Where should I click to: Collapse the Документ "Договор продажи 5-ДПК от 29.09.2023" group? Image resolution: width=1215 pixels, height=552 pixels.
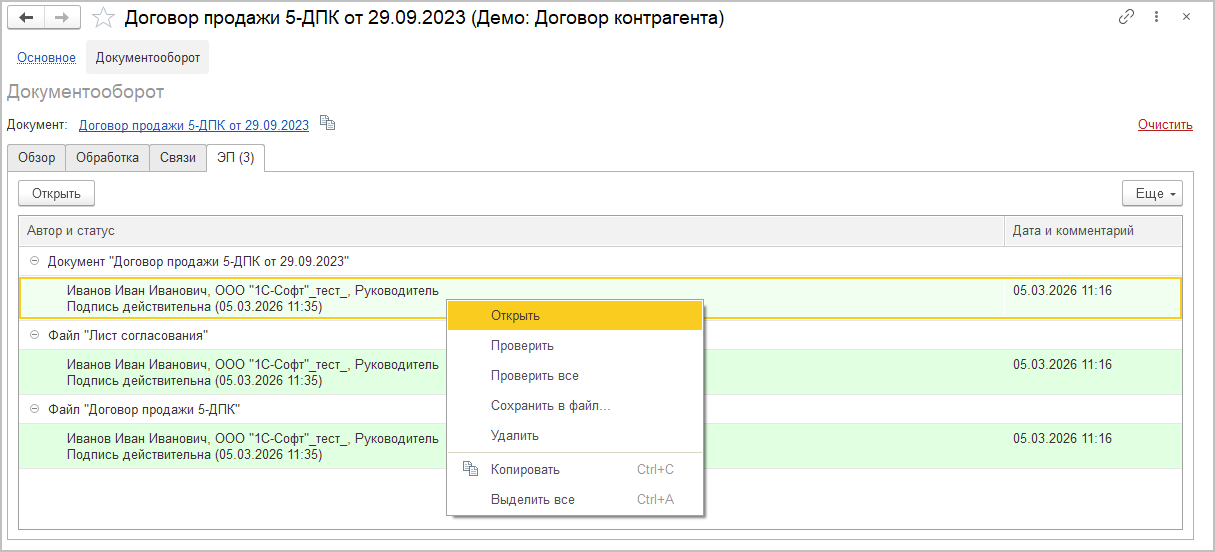pos(34,261)
